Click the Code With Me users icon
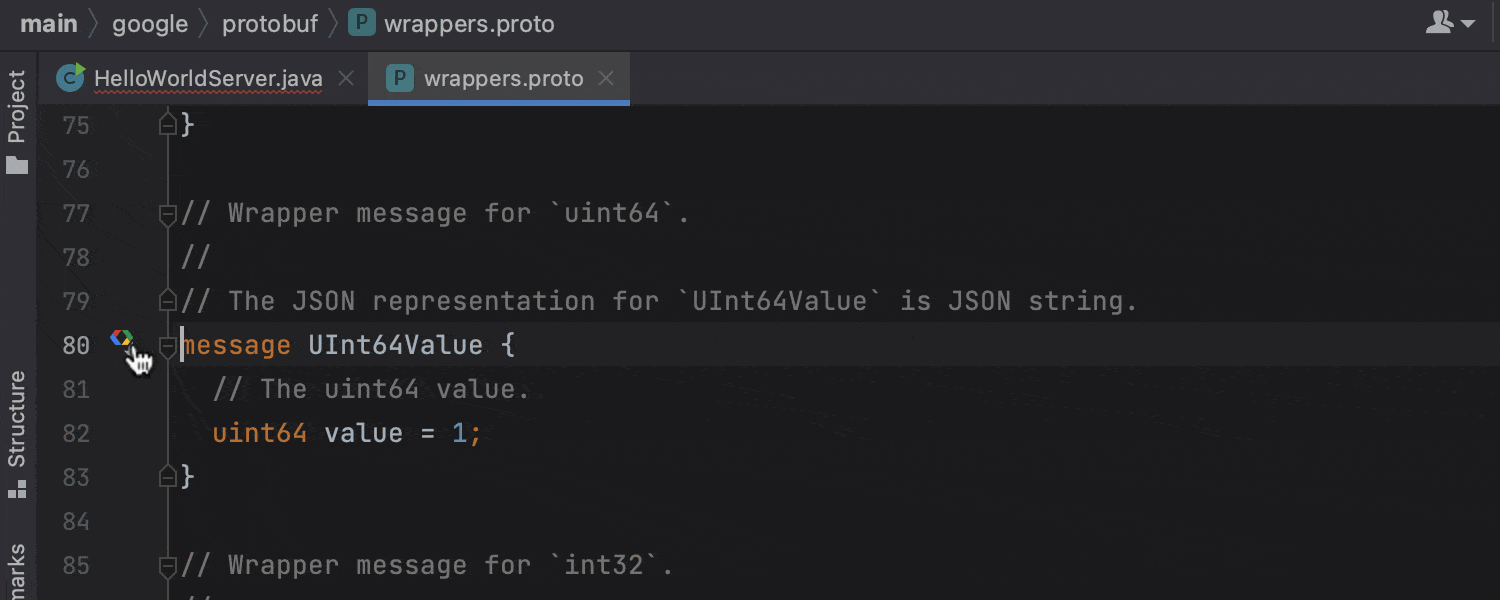The height and width of the screenshot is (600, 1500). [1437, 22]
